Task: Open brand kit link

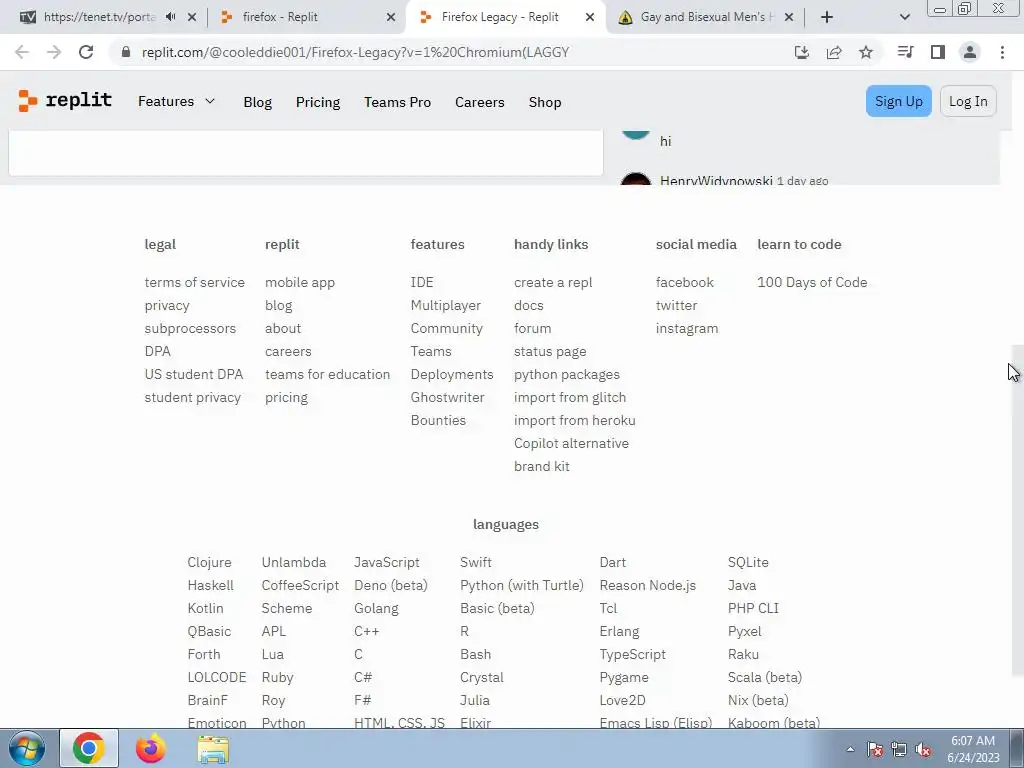Action: (x=541, y=466)
